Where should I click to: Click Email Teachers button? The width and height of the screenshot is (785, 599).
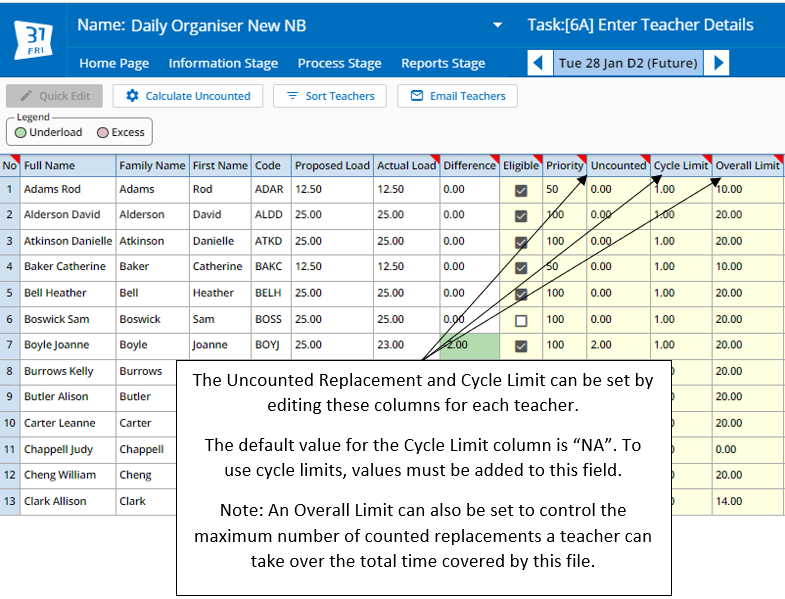(x=458, y=96)
